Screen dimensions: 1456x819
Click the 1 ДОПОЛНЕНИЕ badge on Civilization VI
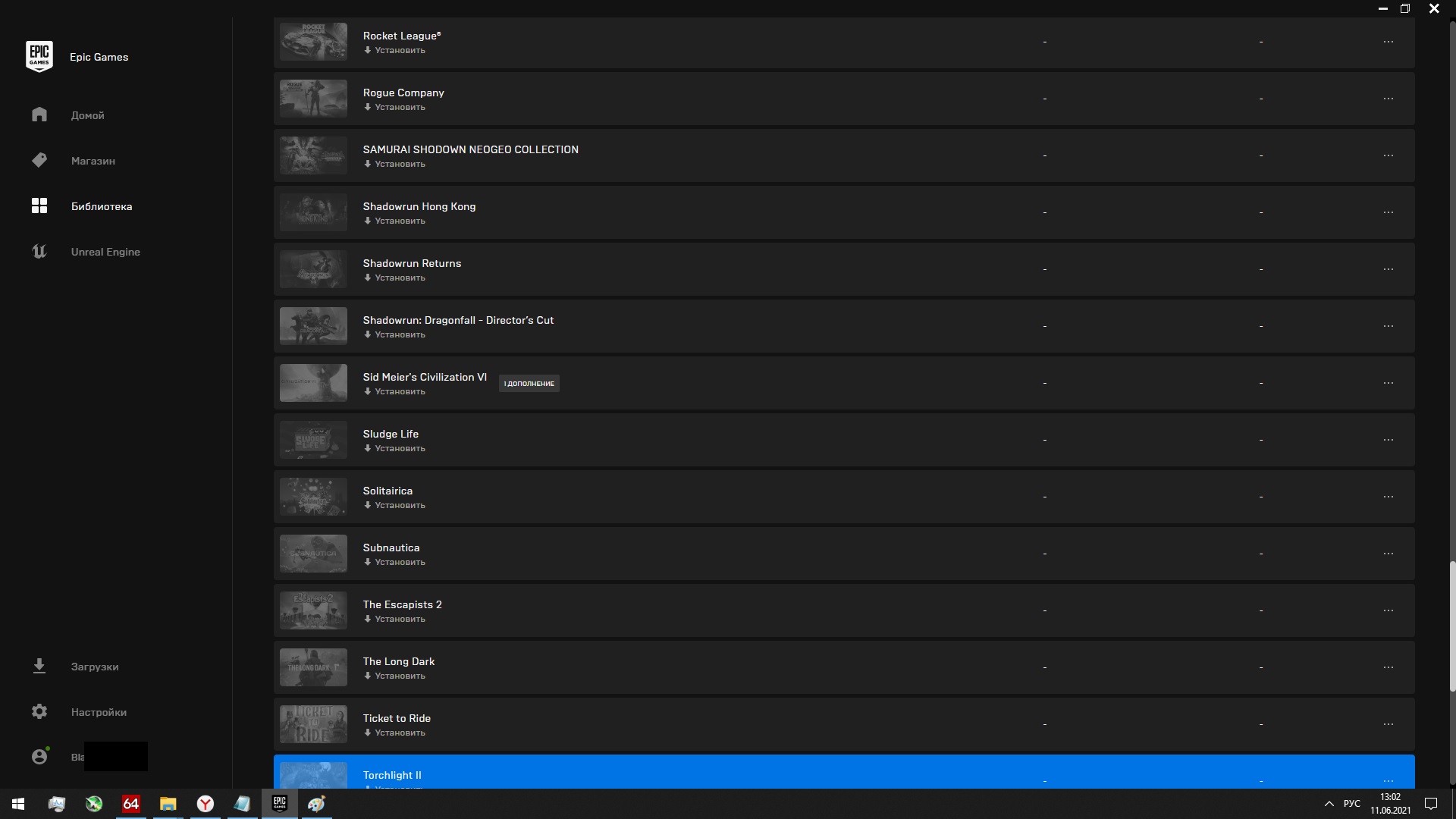coord(529,384)
